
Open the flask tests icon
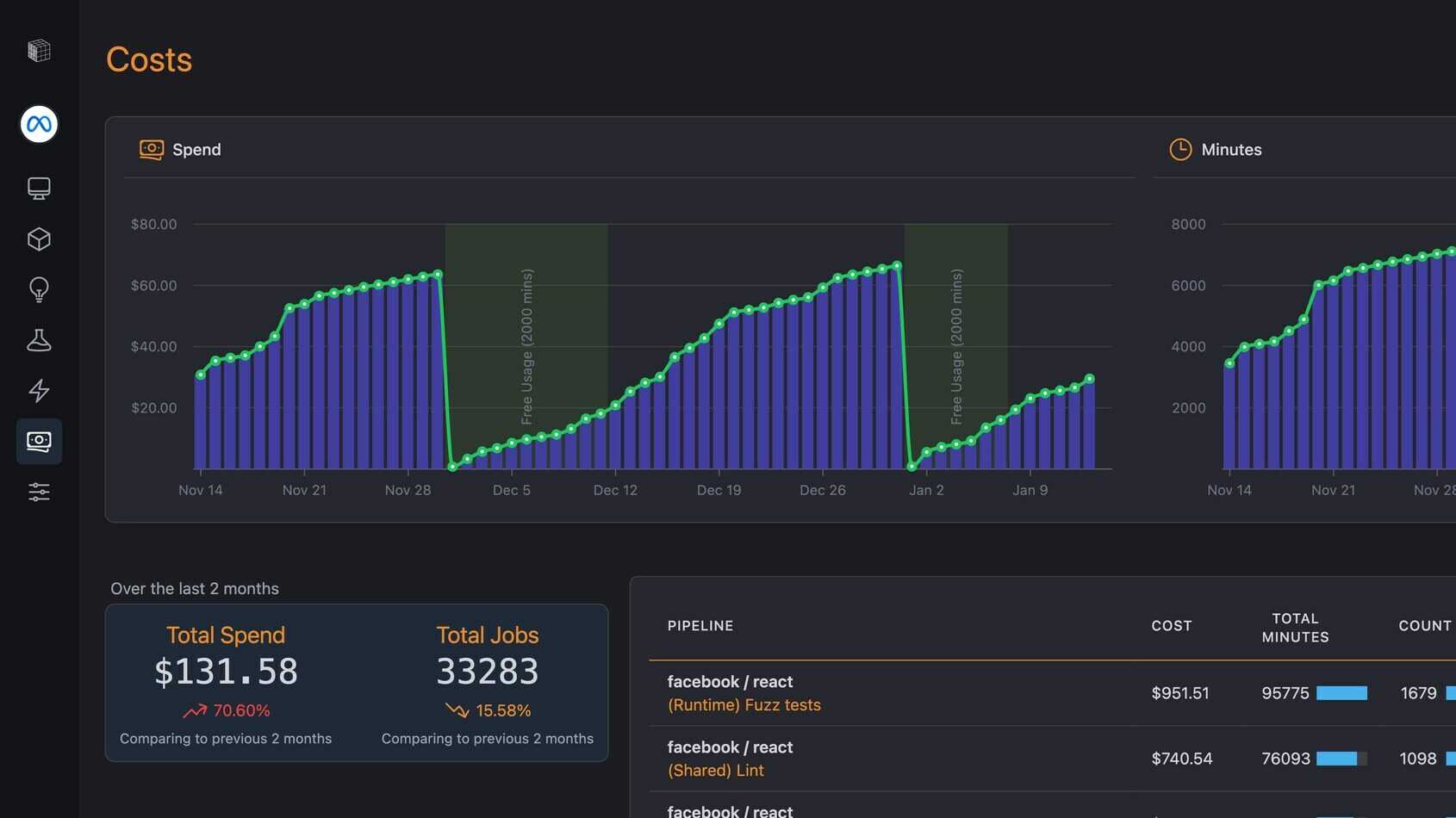(x=39, y=340)
